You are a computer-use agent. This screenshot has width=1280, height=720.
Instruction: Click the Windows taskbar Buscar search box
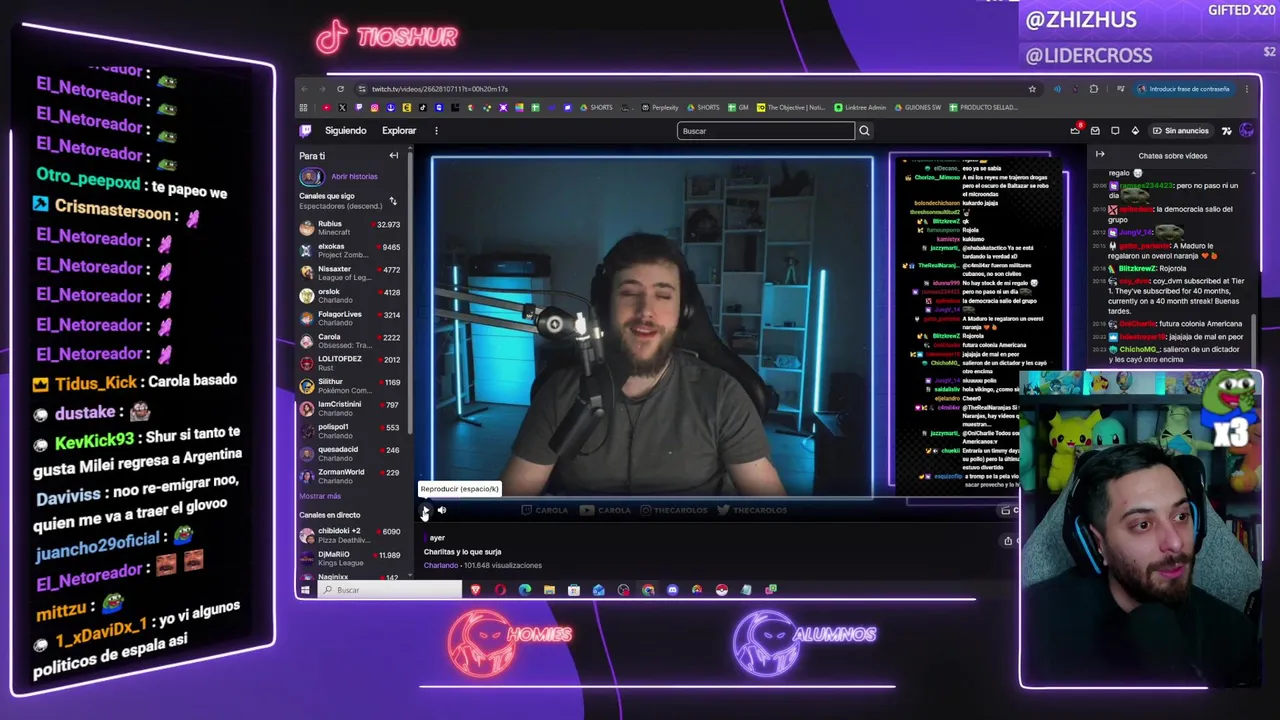coord(391,590)
